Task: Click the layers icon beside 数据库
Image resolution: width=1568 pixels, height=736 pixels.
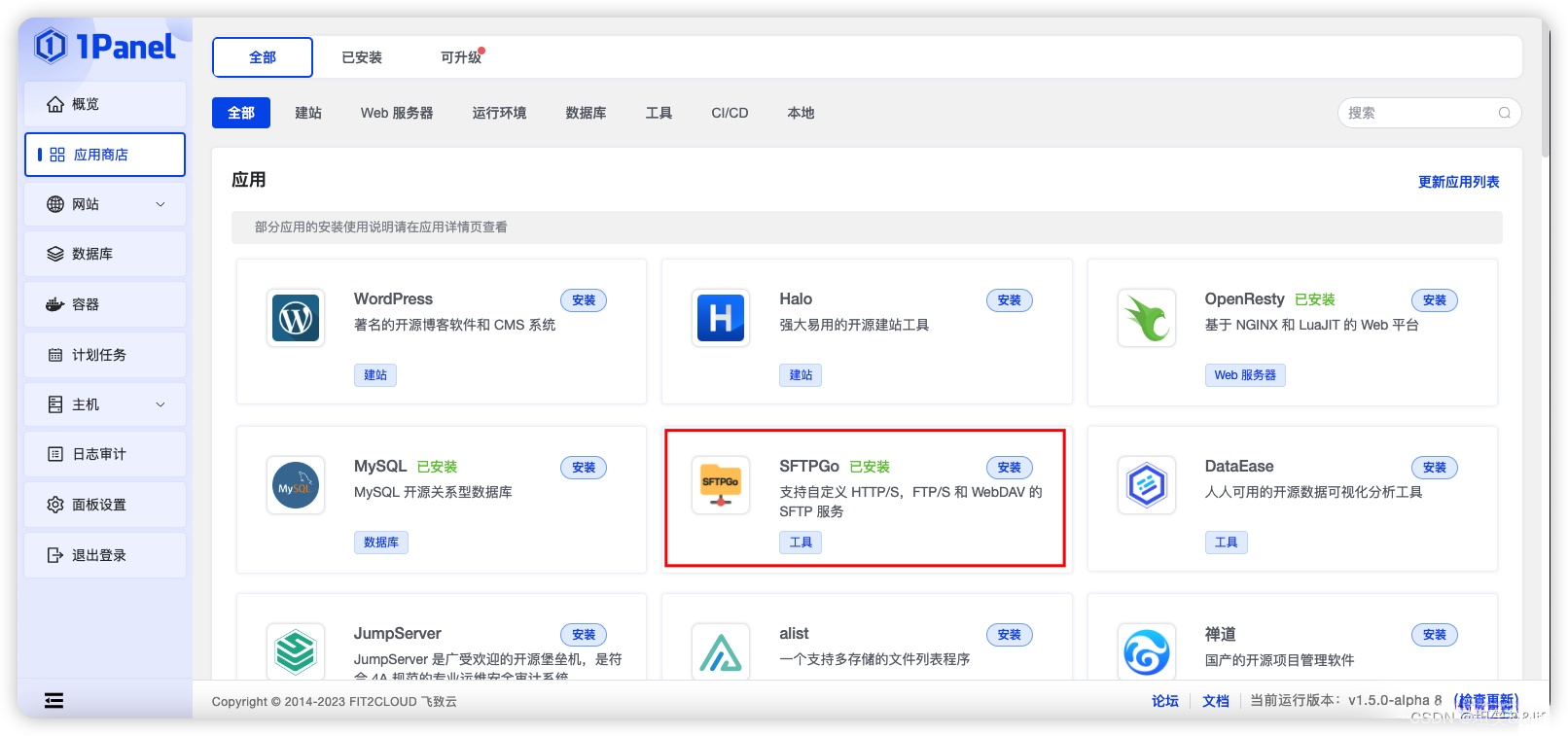Action: [55, 254]
